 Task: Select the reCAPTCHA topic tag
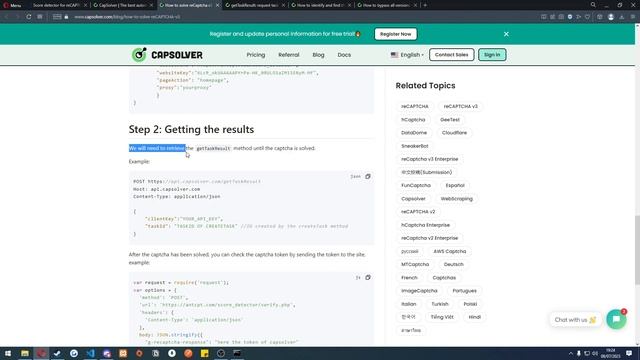[x=415, y=106]
